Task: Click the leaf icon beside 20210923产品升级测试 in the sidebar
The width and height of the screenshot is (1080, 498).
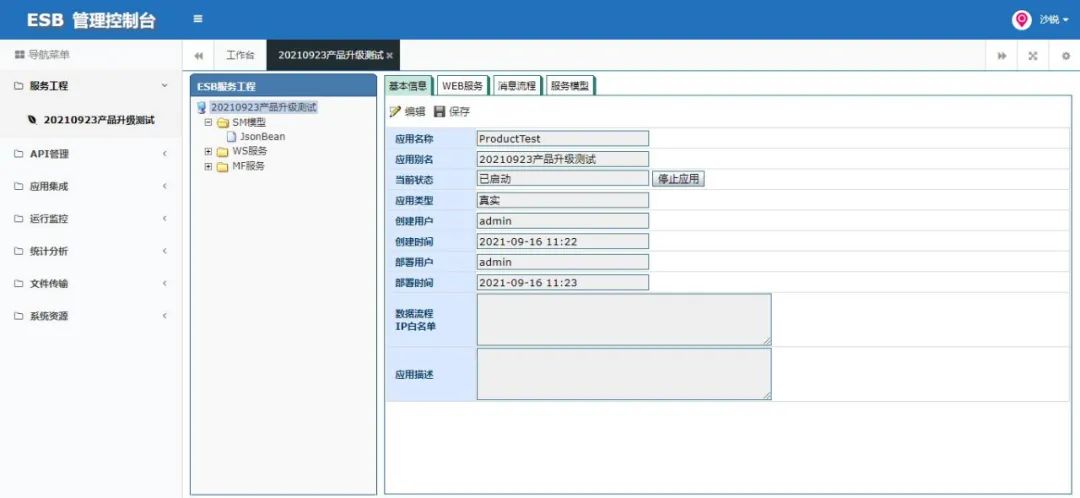Action: [32, 120]
